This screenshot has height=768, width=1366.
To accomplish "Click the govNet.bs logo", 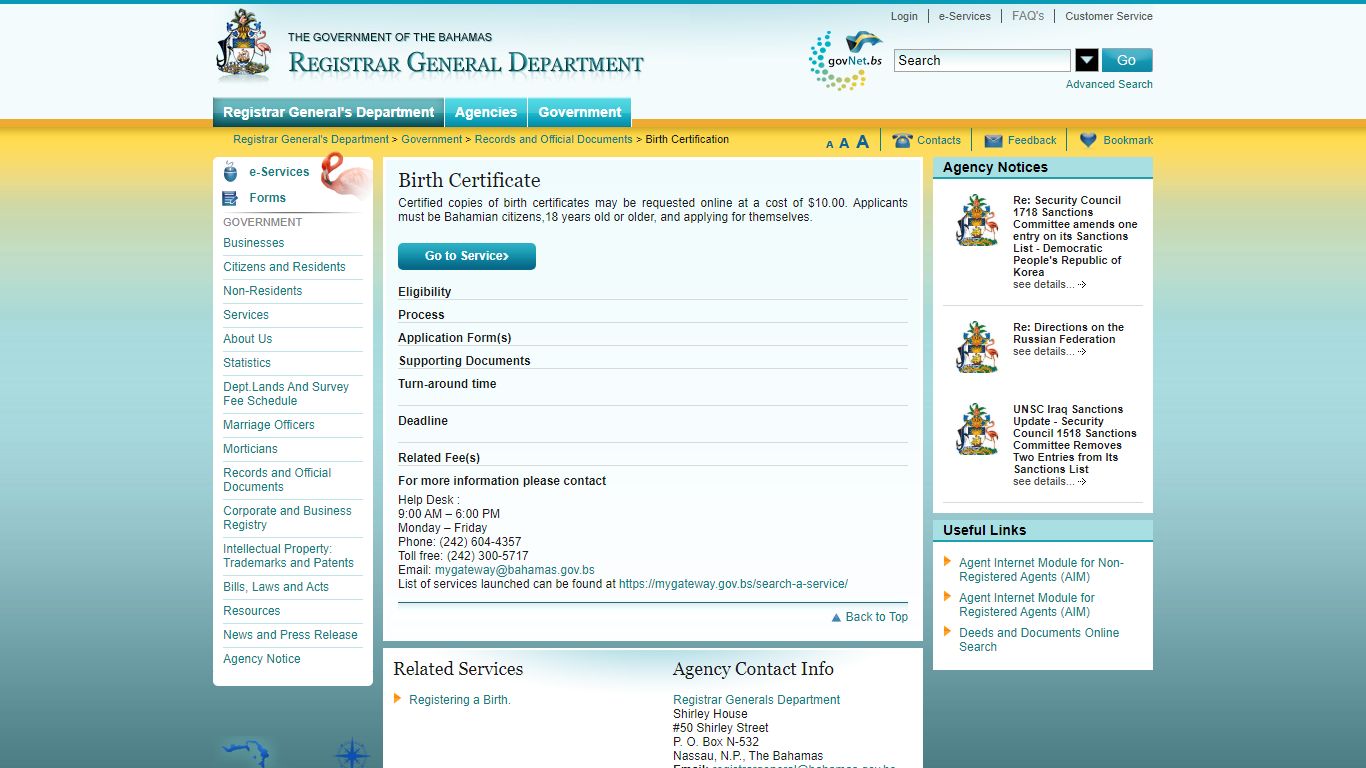I will [x=846, y=61].
